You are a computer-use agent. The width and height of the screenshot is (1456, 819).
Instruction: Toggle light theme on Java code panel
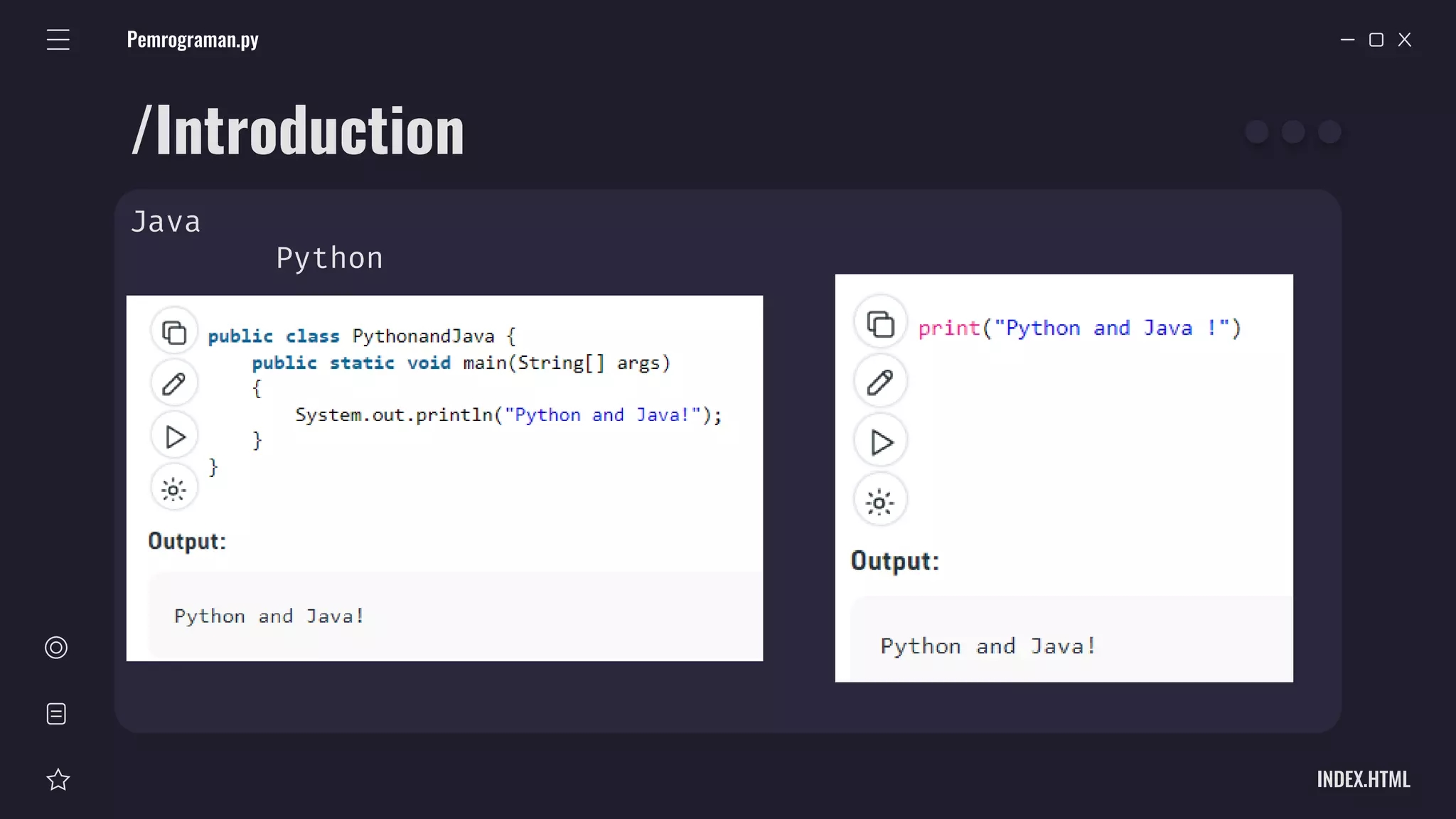[174, 490]
